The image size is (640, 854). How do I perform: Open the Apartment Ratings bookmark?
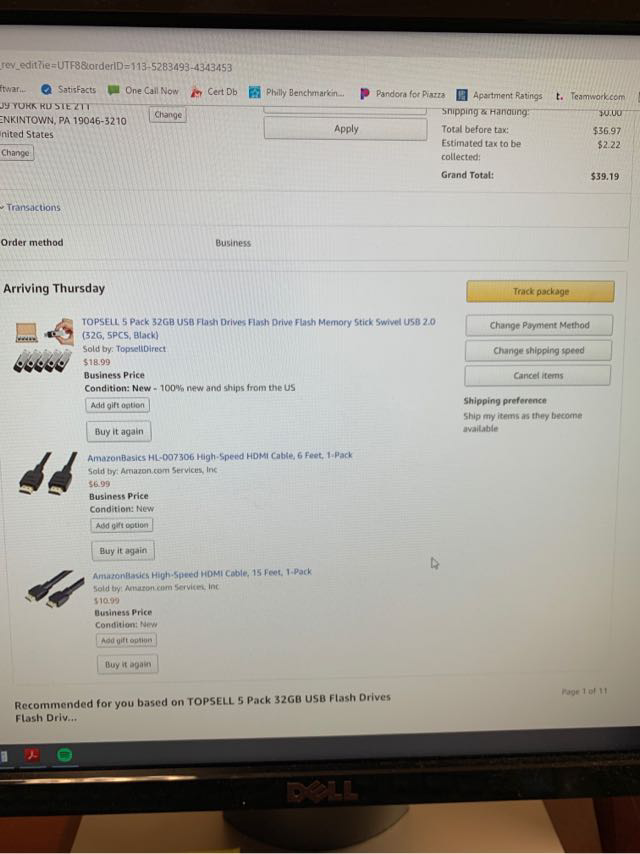pos(499,95)
